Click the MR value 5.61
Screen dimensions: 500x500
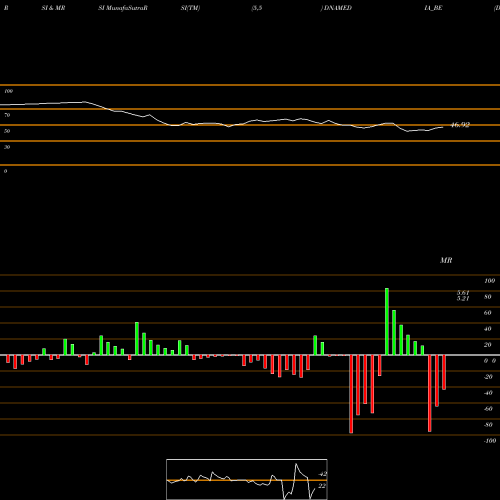463,293
